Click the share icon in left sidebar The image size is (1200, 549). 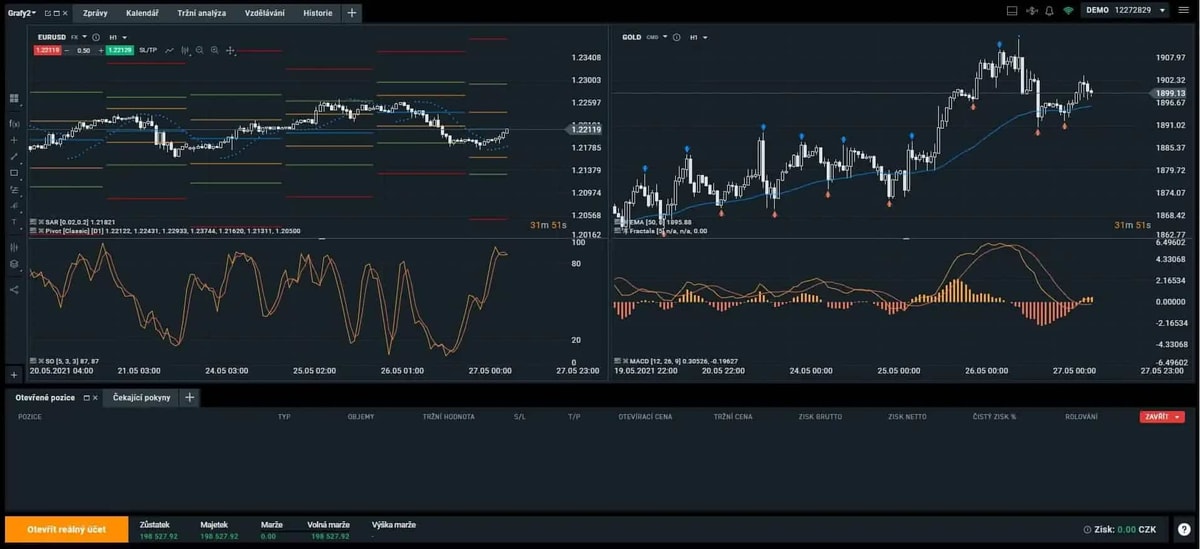[14, 290]
